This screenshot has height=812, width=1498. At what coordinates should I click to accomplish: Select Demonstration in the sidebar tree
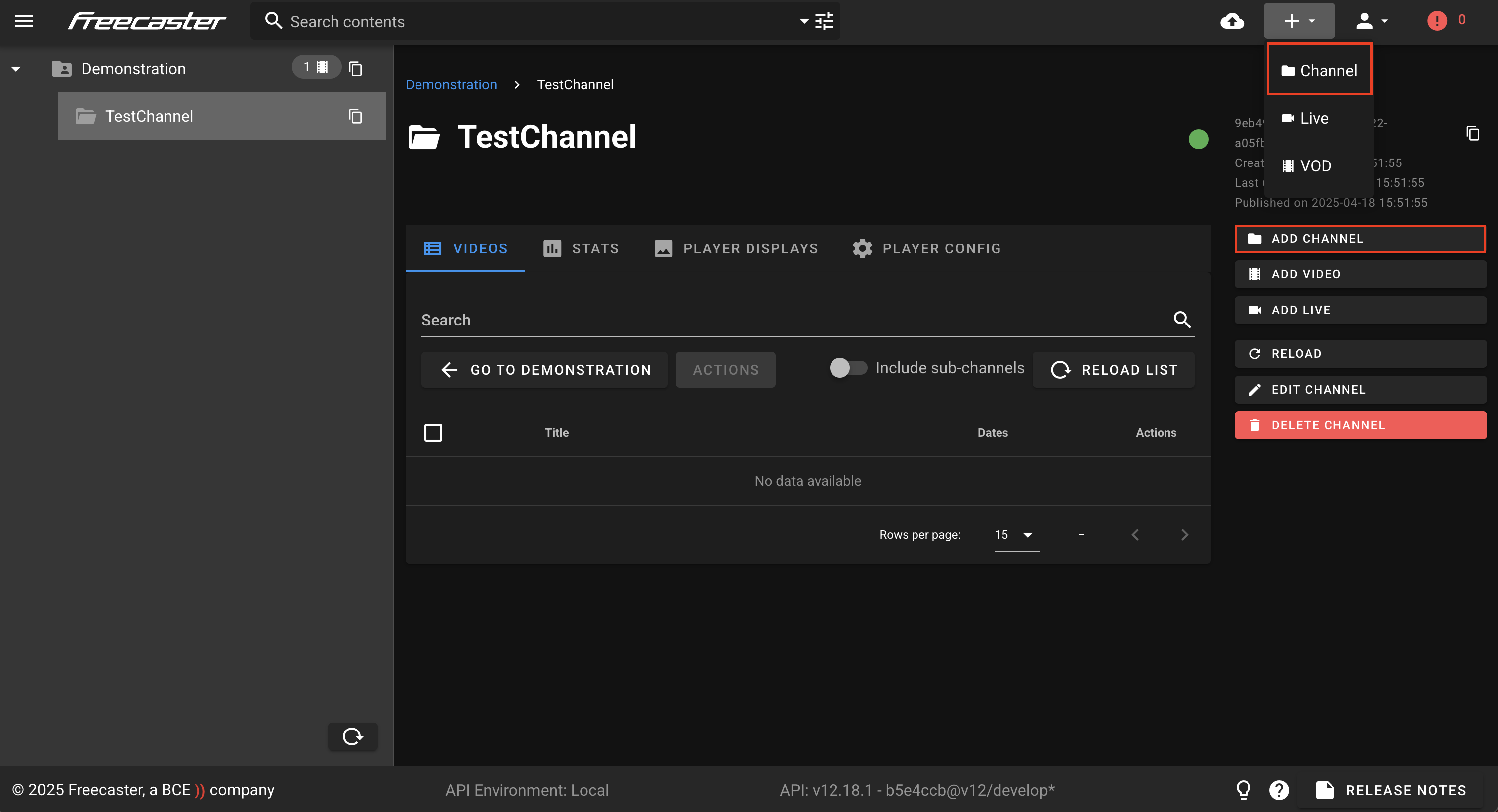pos(134,69)
